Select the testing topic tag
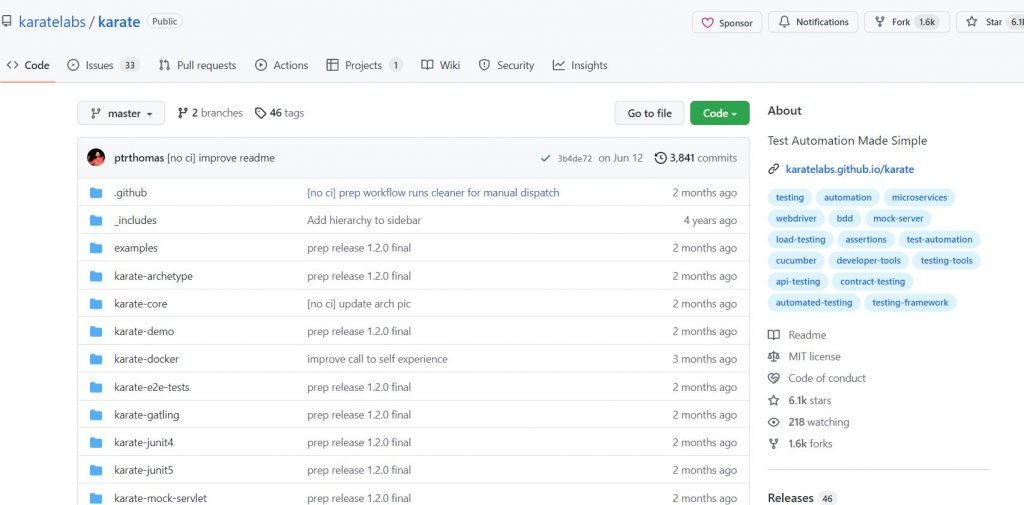The image size is (1024, 505). tap(790, 197)
